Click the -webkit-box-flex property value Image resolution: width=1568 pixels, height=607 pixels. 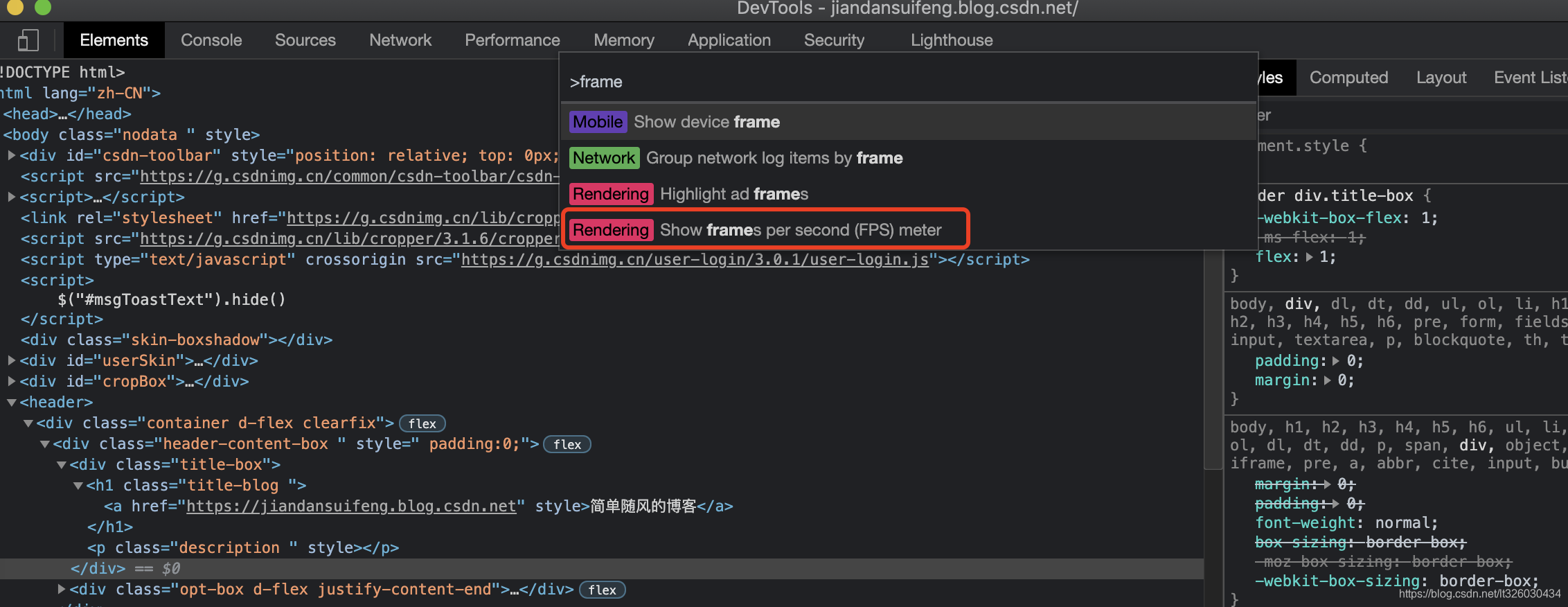(1425, 218)
